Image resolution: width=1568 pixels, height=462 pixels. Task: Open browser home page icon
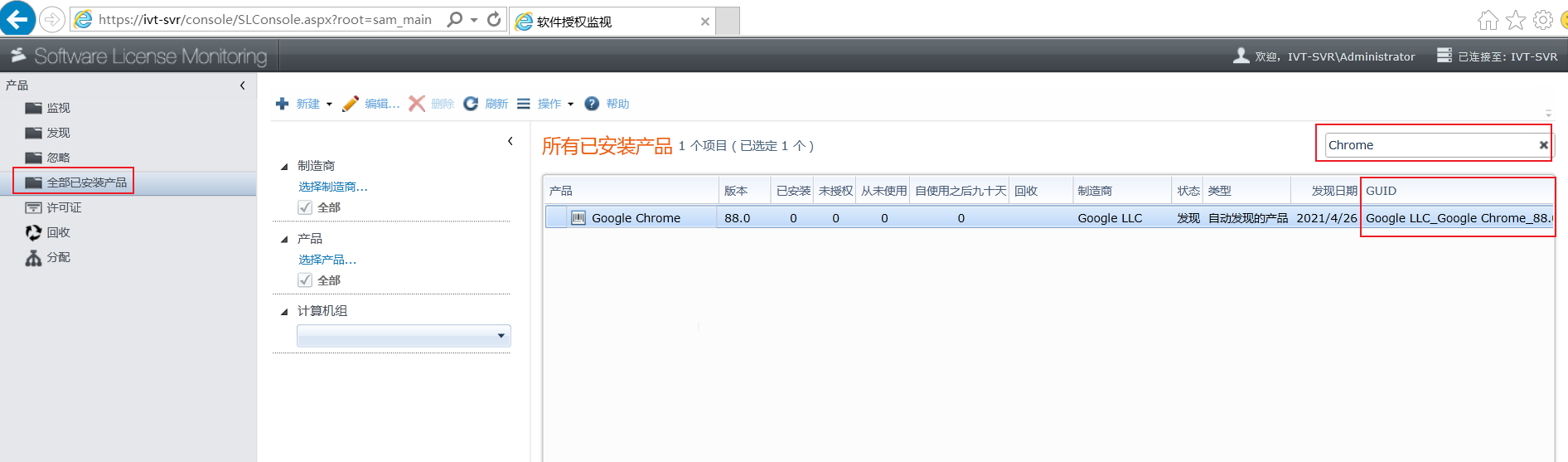1488,20
